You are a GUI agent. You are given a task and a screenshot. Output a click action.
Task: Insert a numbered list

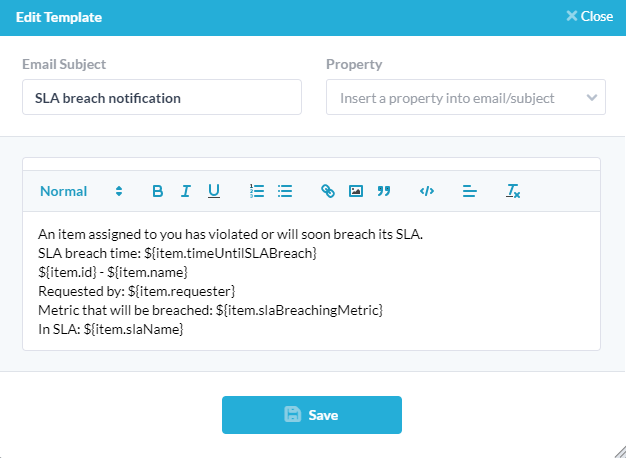pos(256,191)
